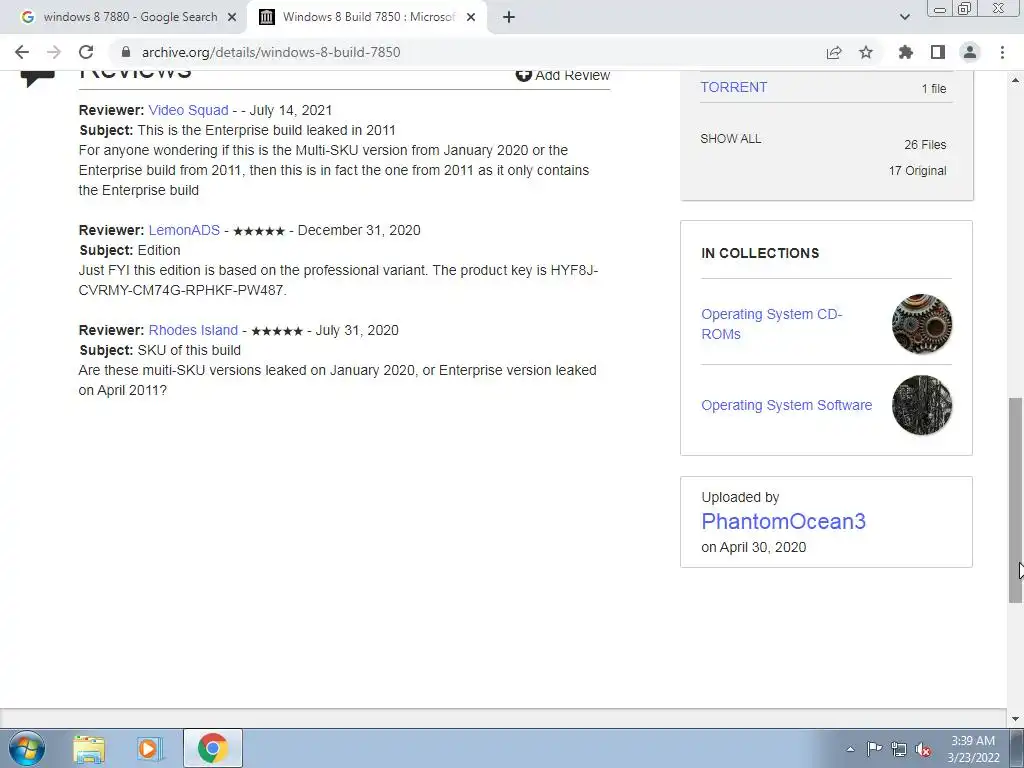Open a new browser tab
1024x768 pixels.
(x=509, y=17)
